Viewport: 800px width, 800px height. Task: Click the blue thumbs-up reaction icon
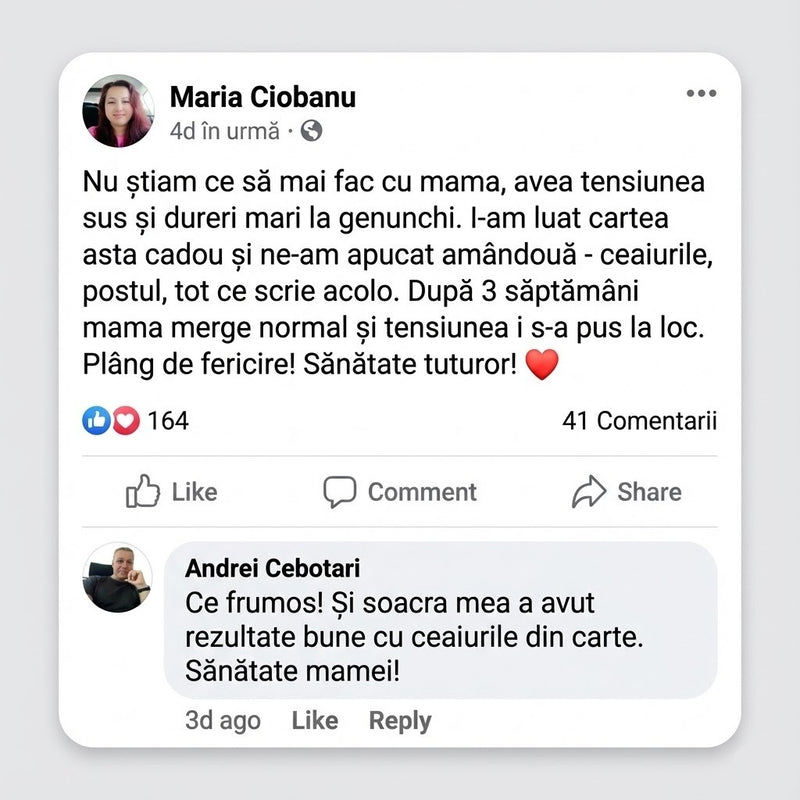click(x=96, y=421)
